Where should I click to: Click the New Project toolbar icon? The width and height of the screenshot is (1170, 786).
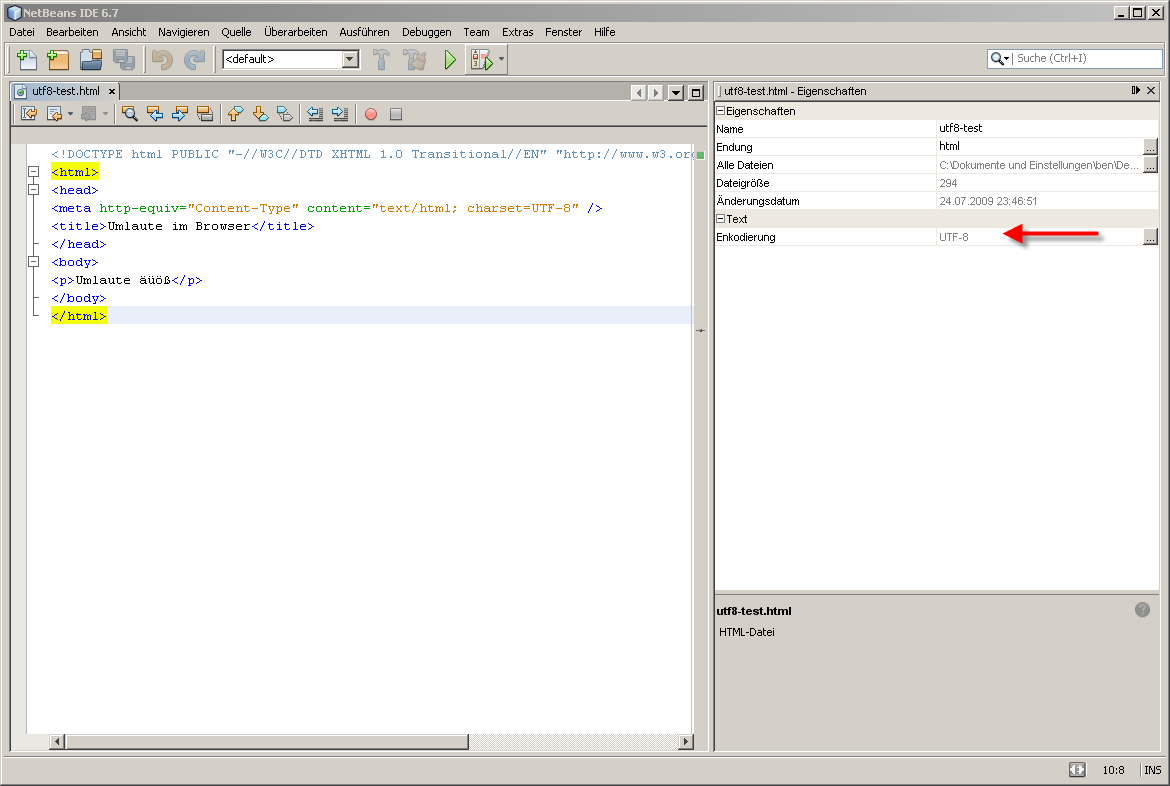point(58,59)
